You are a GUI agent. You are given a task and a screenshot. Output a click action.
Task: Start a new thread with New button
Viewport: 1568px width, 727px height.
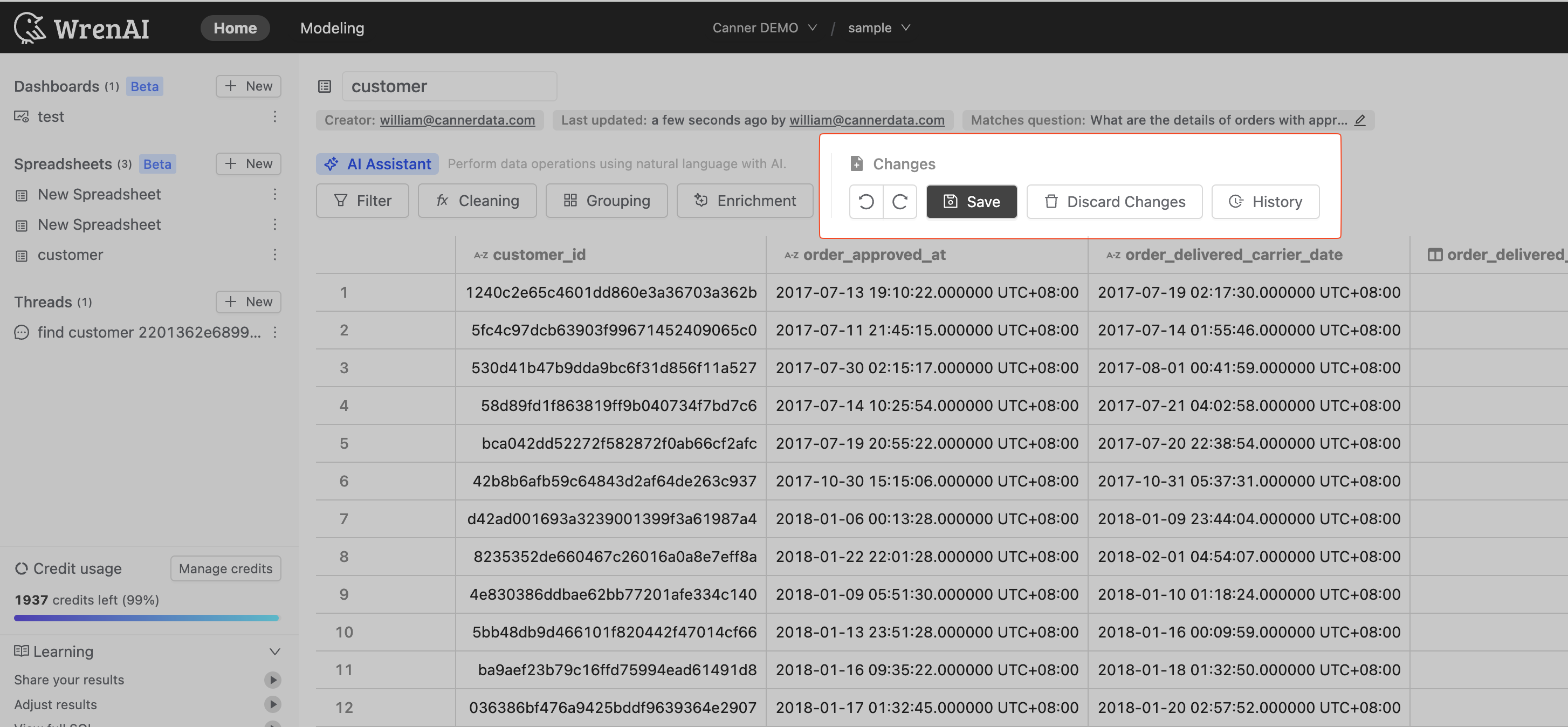coord(249,302)
